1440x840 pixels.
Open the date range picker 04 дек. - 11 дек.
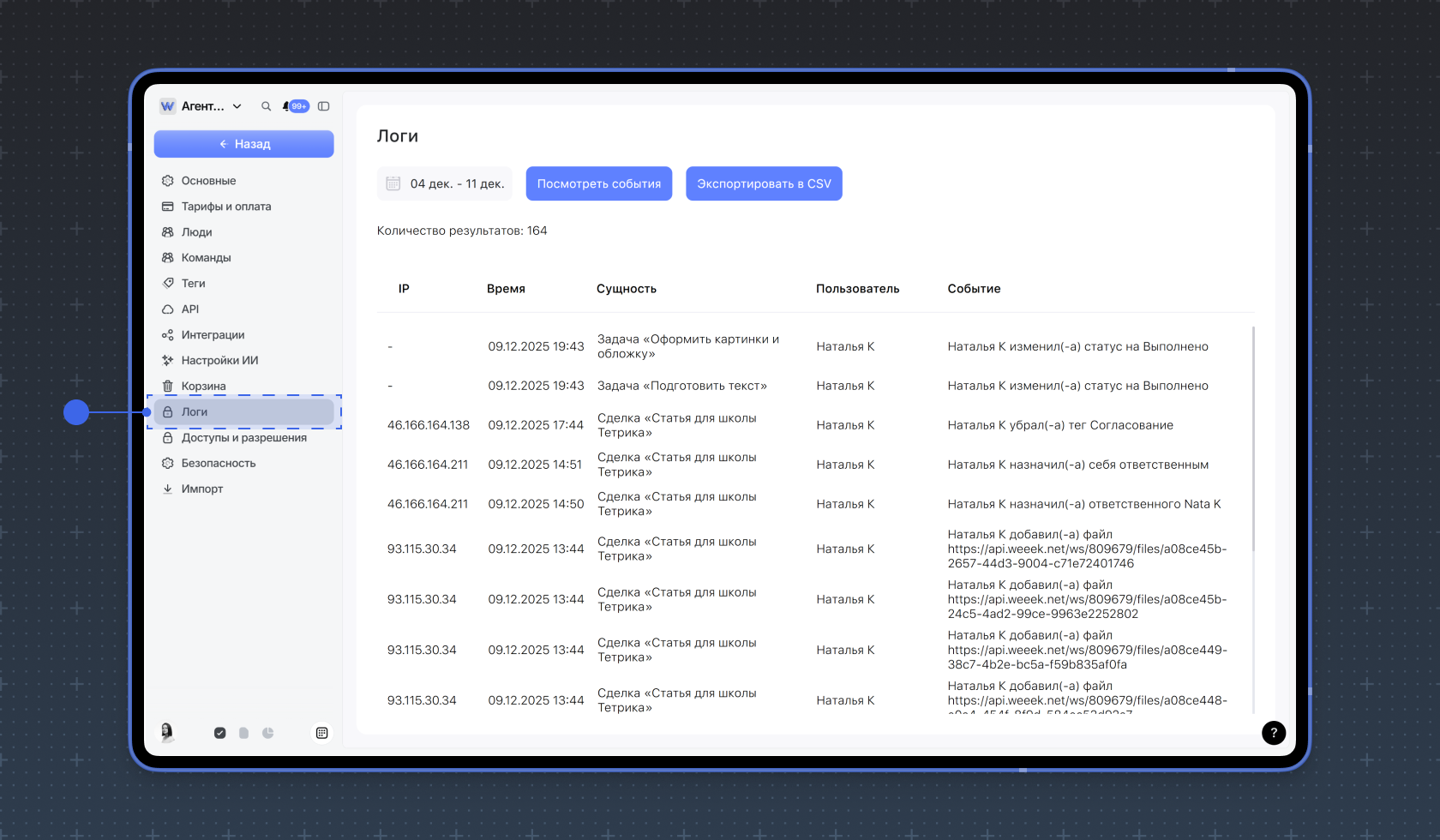[x=445, y=183]
